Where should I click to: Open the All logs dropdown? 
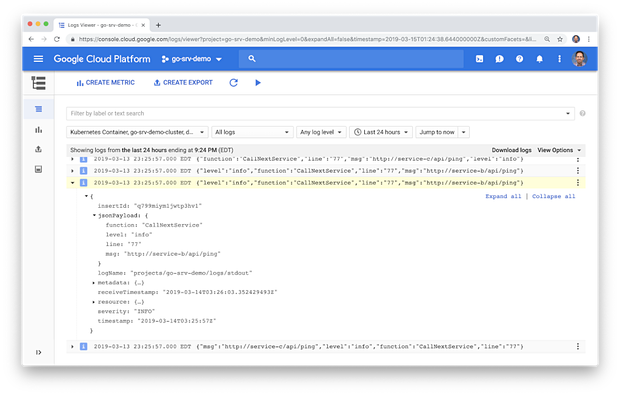click(252, 132)
